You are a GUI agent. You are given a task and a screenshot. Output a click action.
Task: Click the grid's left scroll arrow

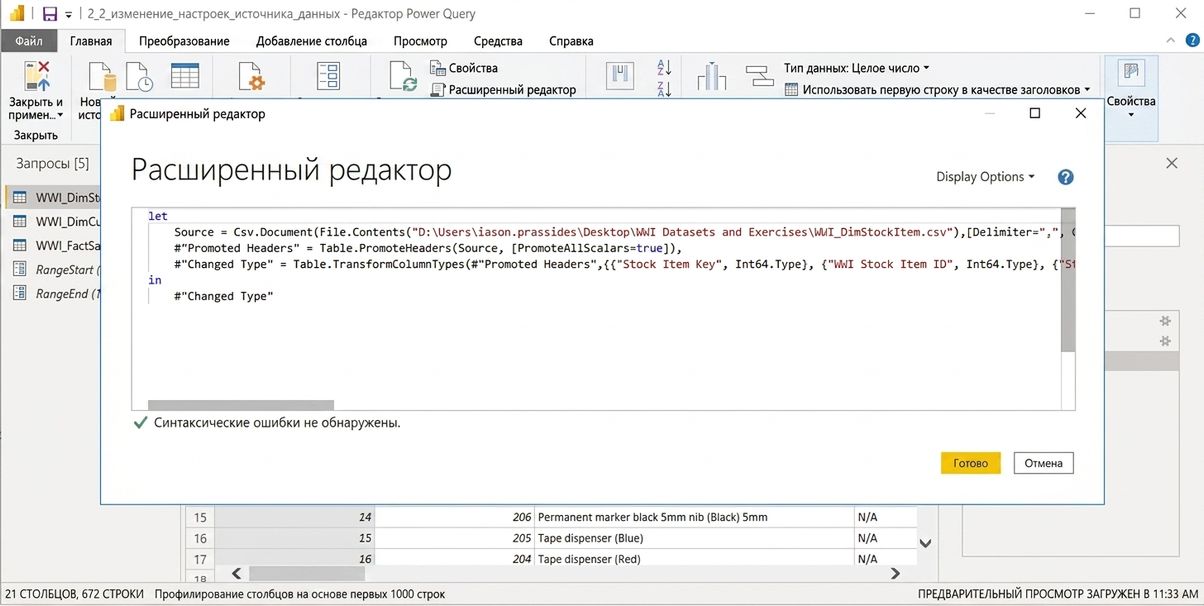[x=236, y=573]
